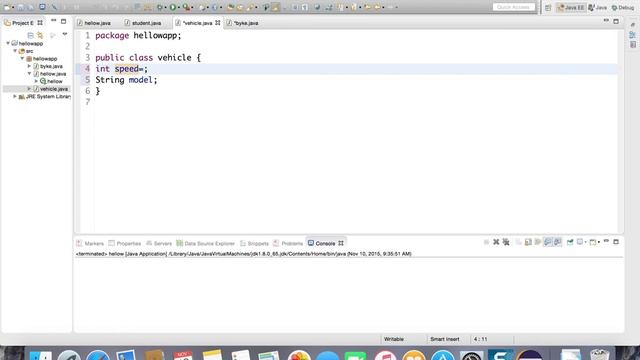Open the Properties tab
Viewport: 640px width, 360px height.
pos(125,243)
